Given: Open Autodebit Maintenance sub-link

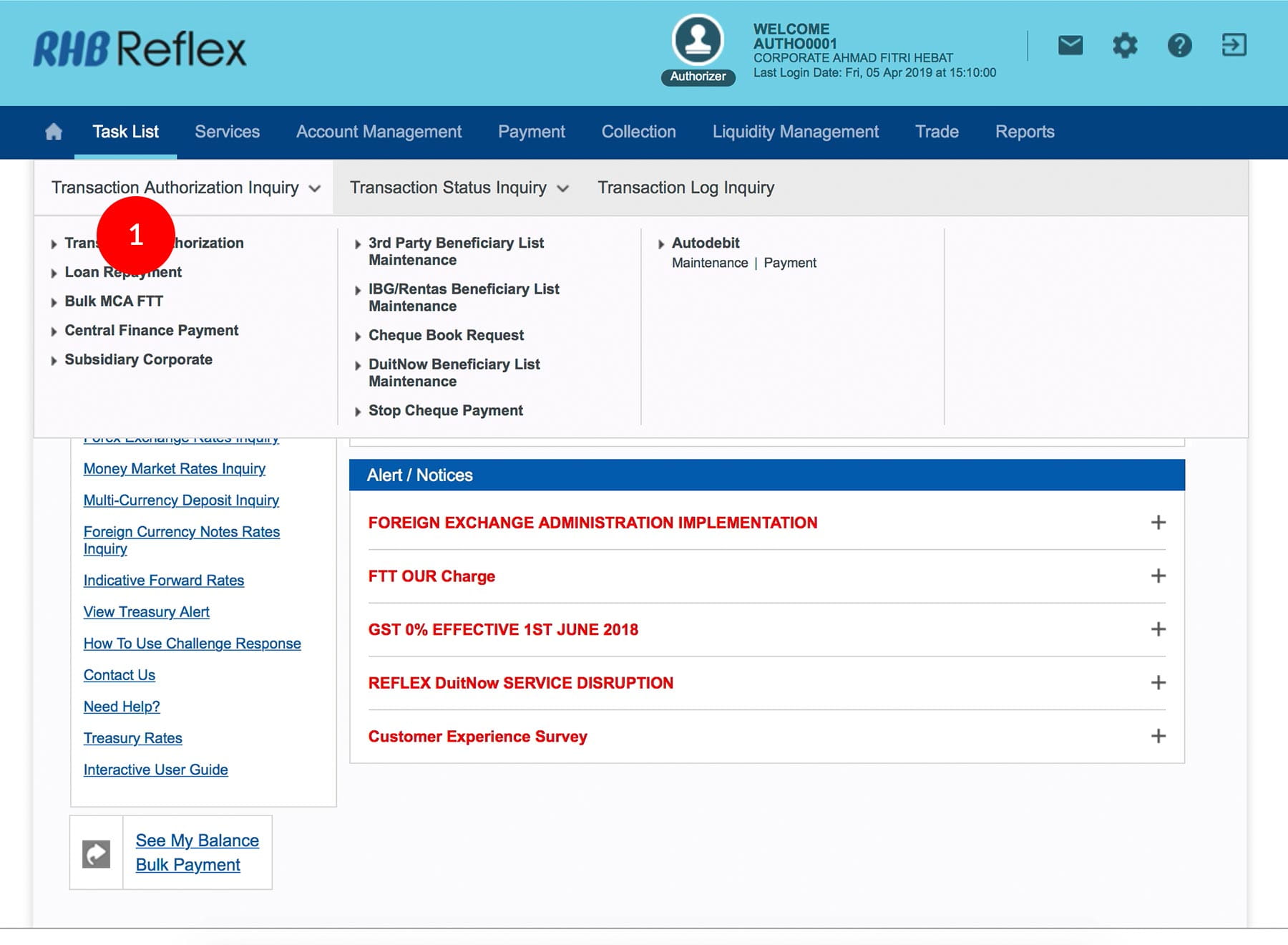Looking at the screenshot, I should (709, 263).
